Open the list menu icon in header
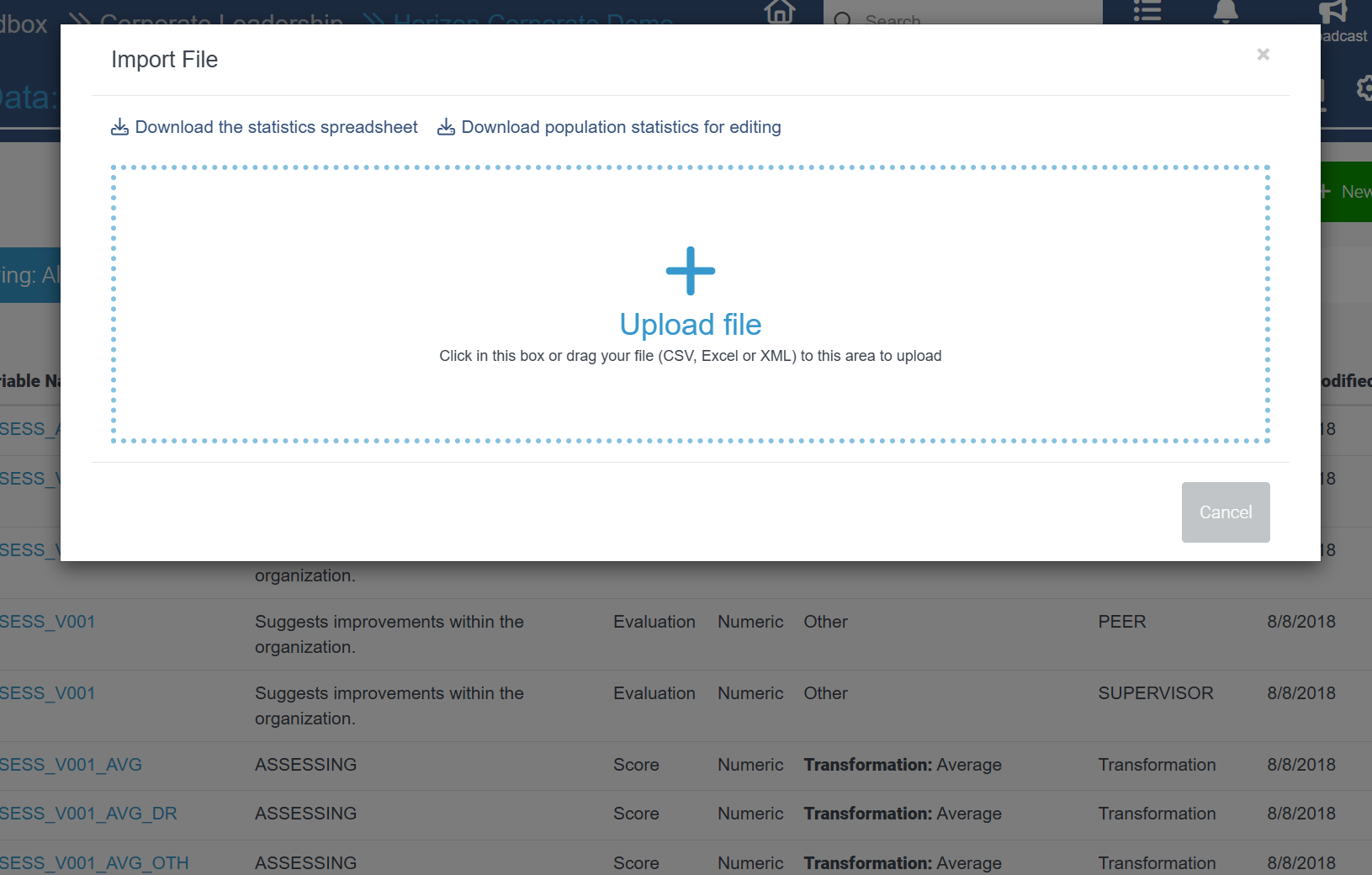The height and width of the screenshot is (875, 1372). coord(1147,11)
